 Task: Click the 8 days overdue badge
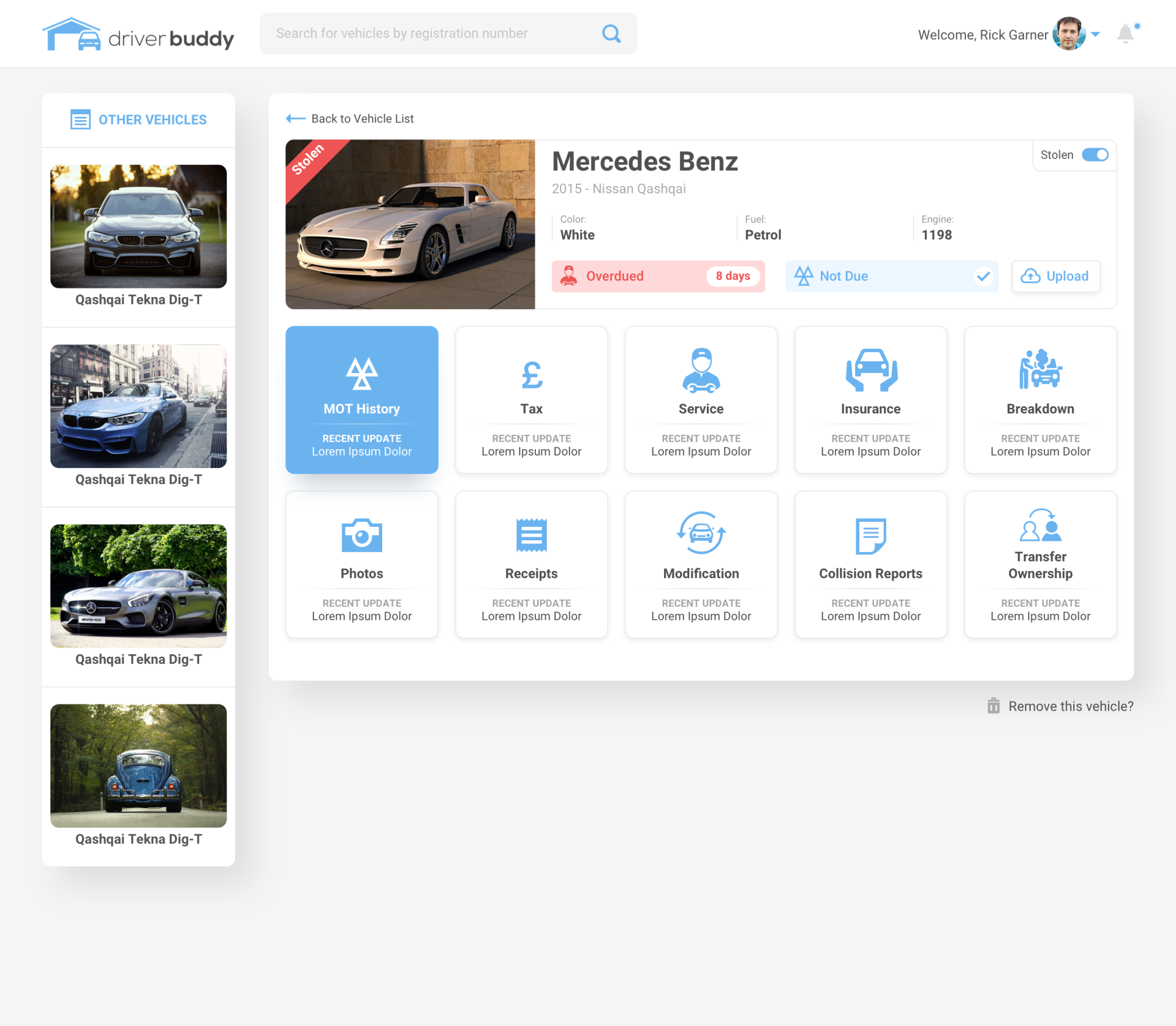point(733,276)
